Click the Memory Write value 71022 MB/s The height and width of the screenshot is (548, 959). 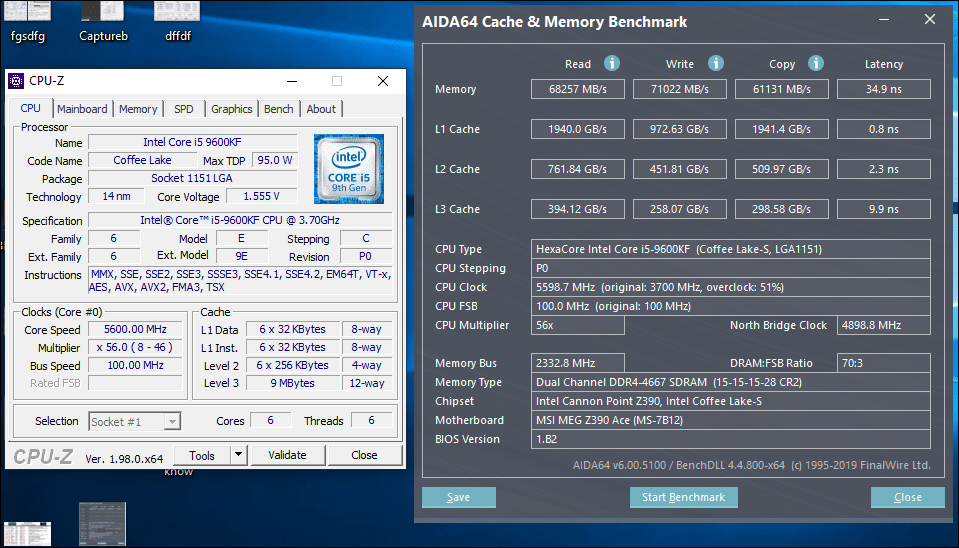[679, 89]
